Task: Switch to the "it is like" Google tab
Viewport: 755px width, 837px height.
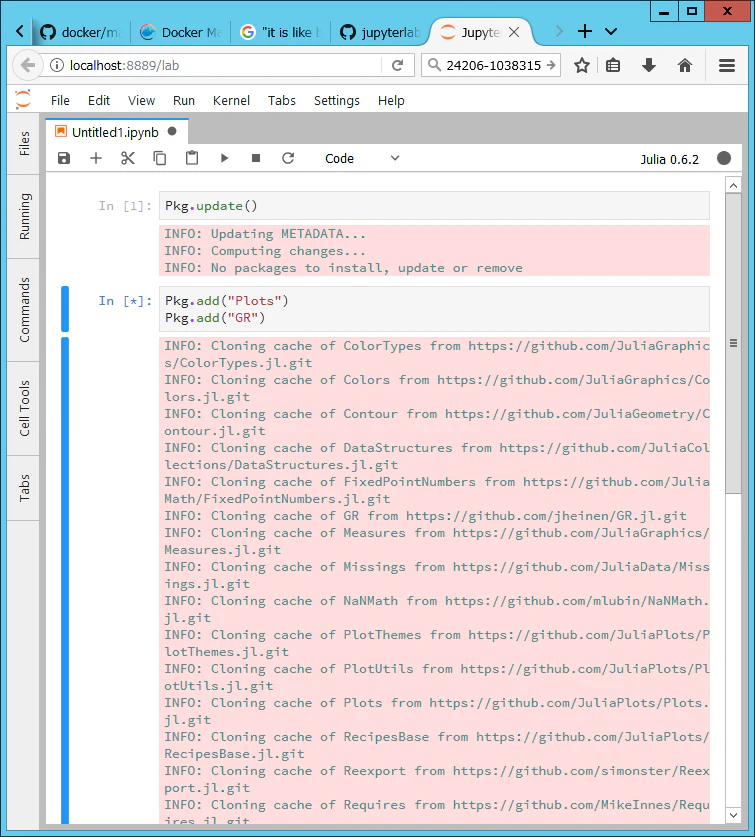Action: pyautogui.click(x=280, y=33)
